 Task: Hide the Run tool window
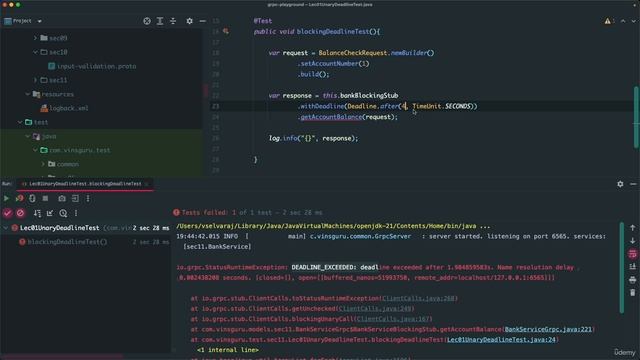(633, 184)
